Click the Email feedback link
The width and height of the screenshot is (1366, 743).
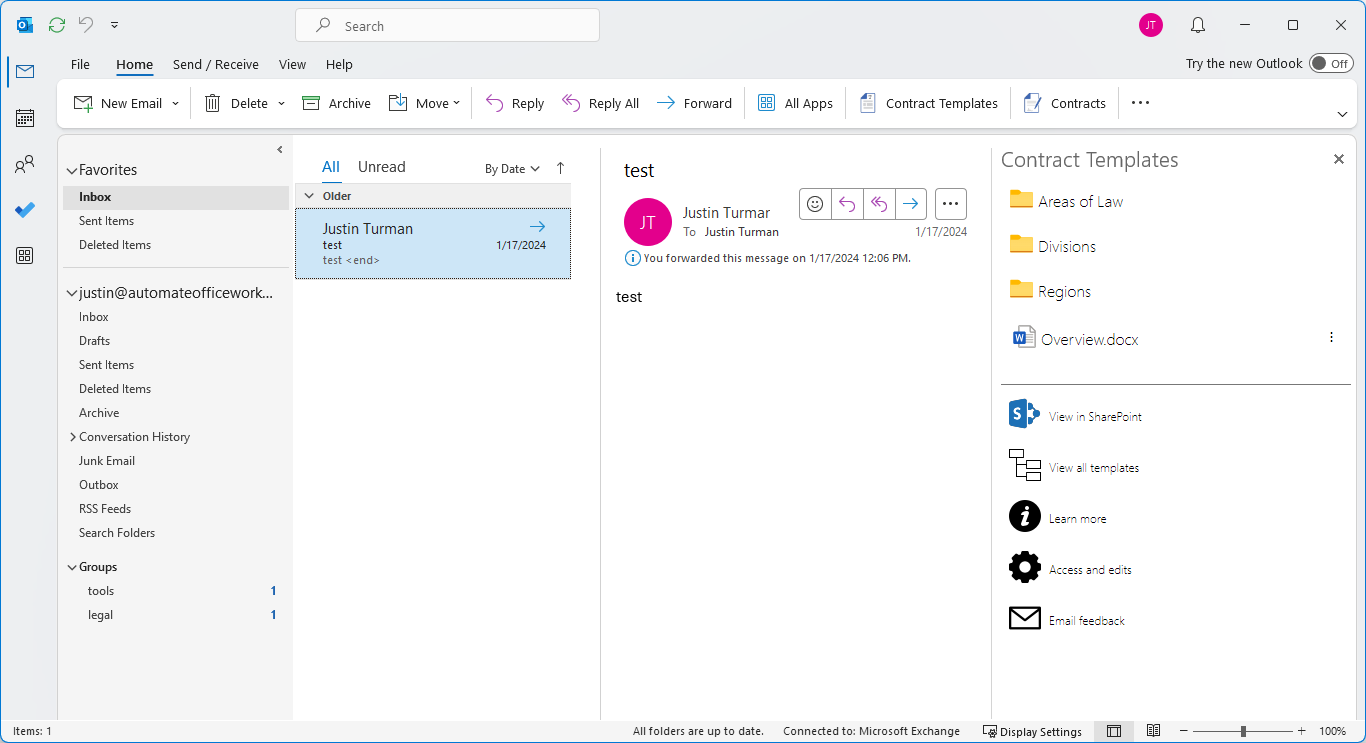click(1086, 621)
